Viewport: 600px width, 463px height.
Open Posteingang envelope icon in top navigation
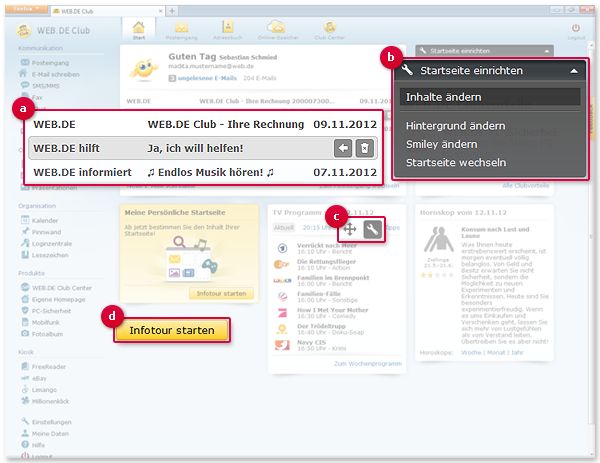(181, 28)
